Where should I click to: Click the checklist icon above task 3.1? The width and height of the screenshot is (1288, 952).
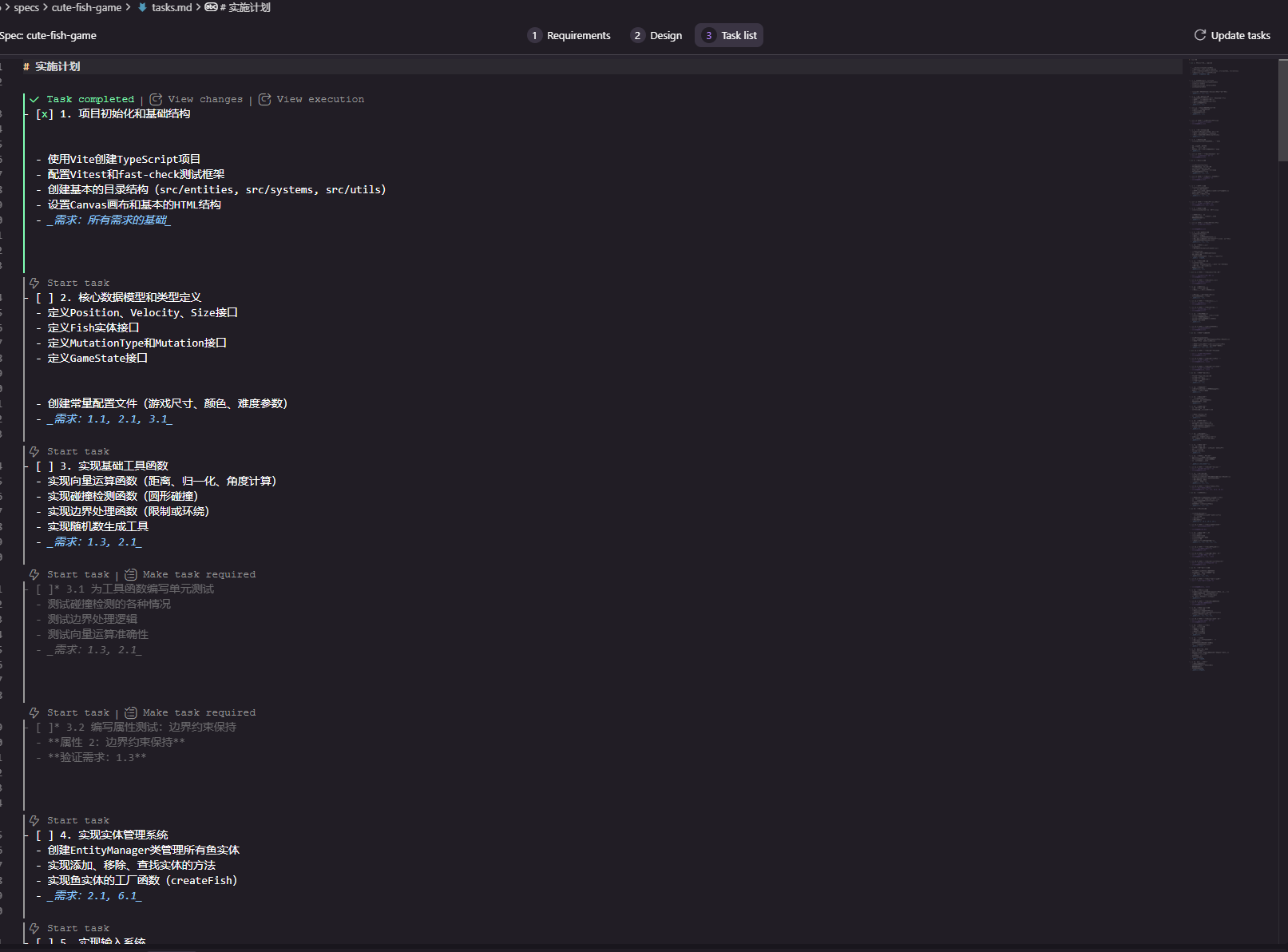pyautogui.click(x=131, y=574)
